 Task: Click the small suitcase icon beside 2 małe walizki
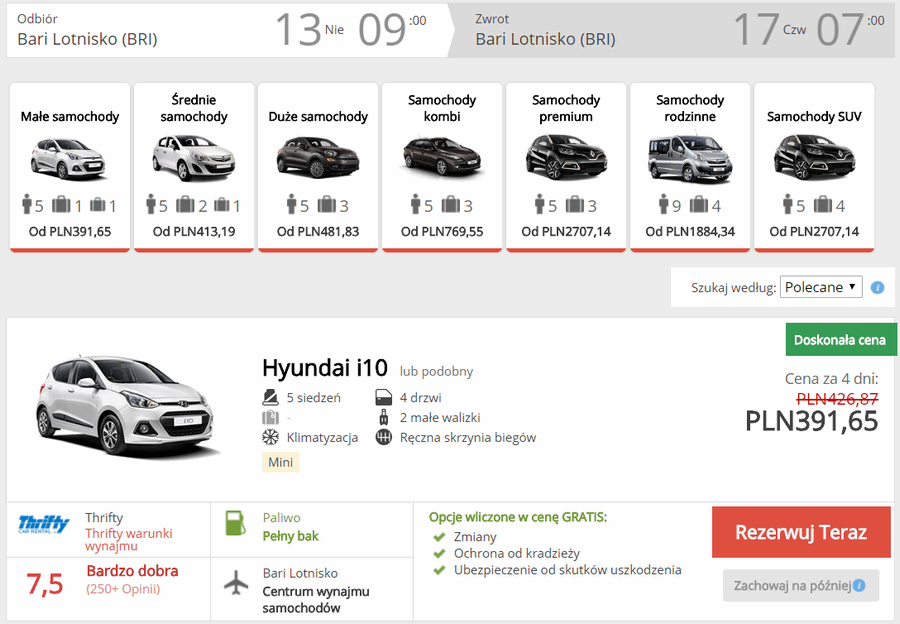[x=384, y=417]
